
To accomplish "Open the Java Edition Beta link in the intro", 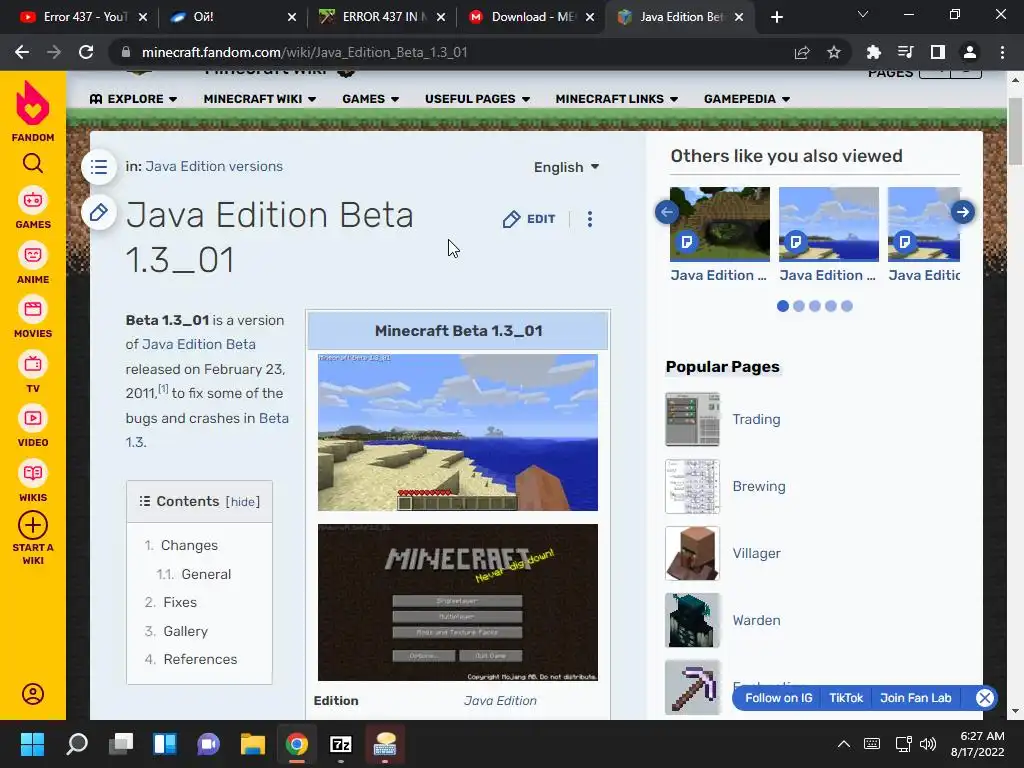I will click(199, 344).
